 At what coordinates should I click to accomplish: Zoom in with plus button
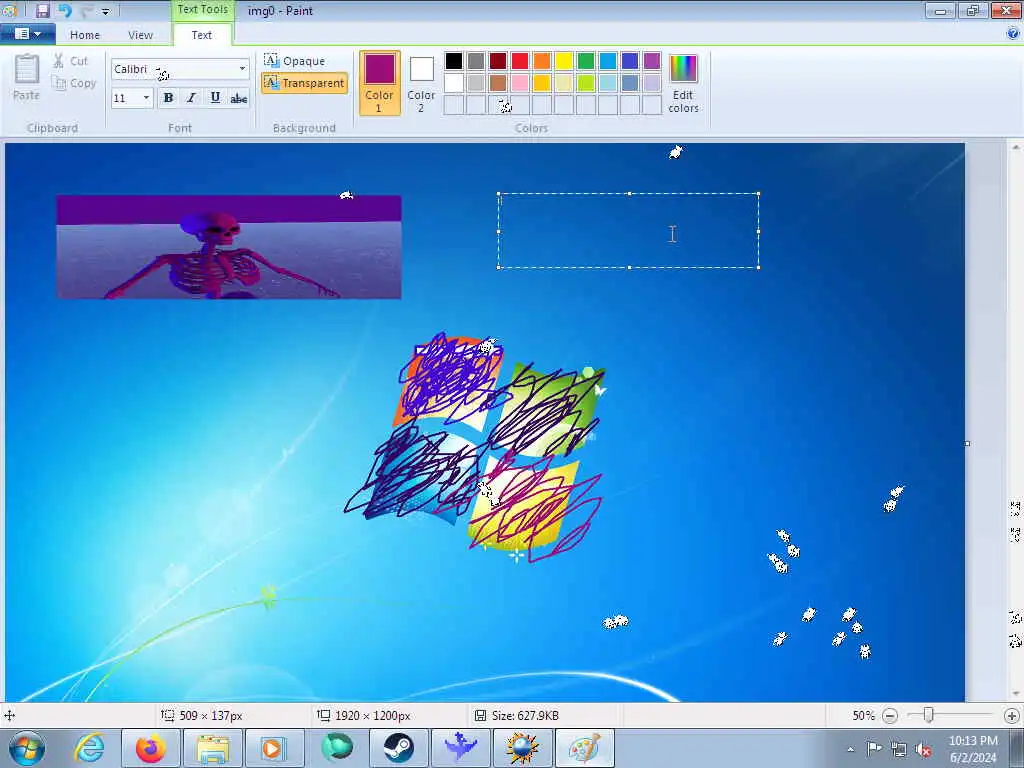pyautogui.click(x=1012, y=716)
